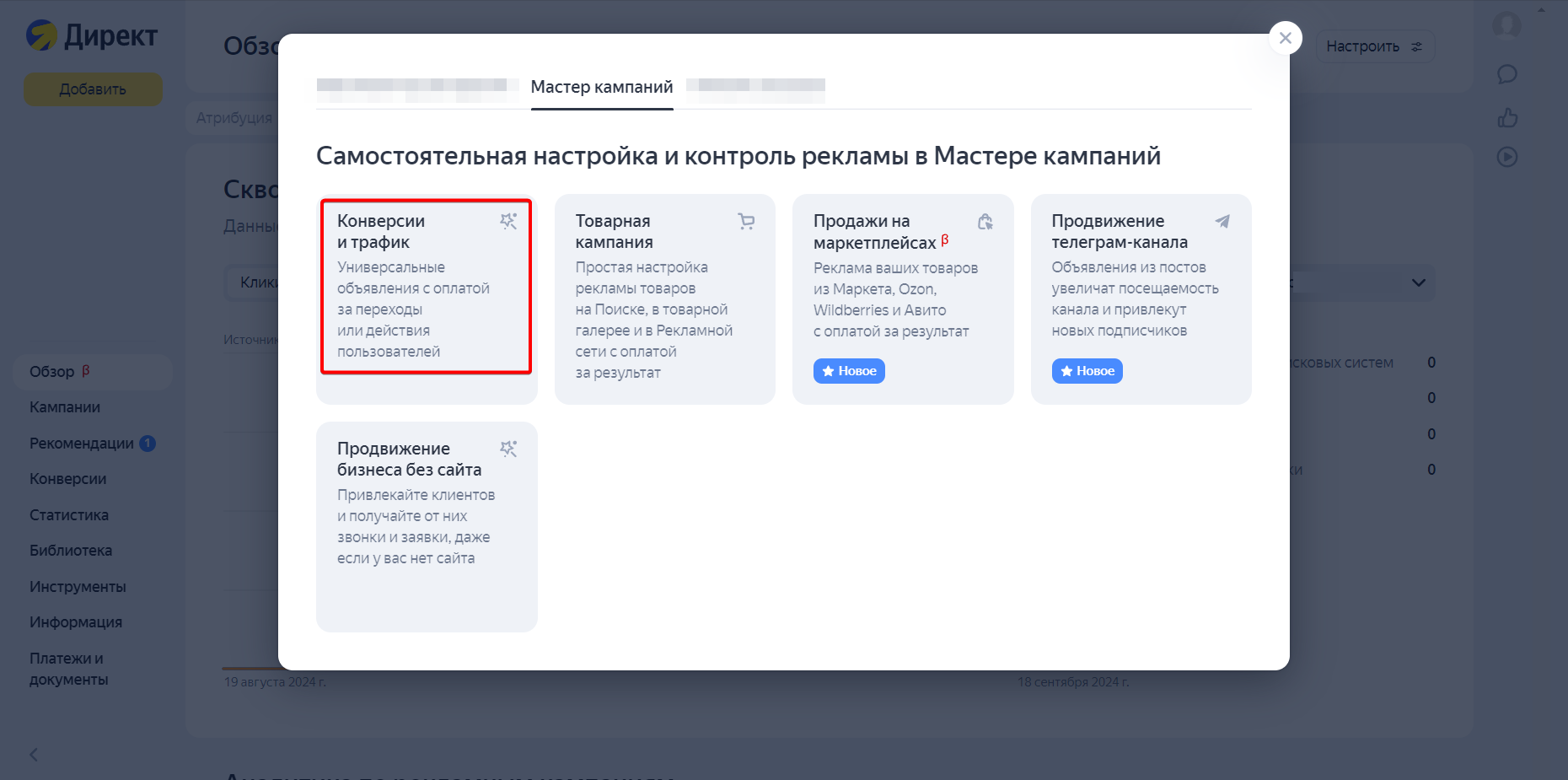This screenshot has width=1568, height=780.
Task: Click the '19 августа 2024 г.' date label
Action: point(275,681)
